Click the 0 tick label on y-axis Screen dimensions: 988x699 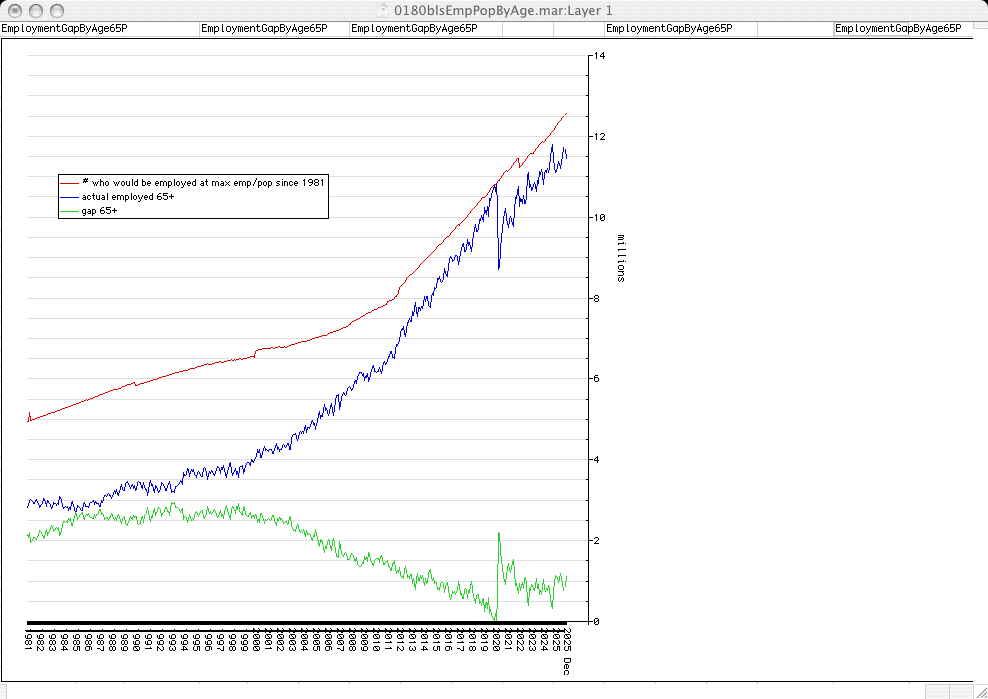point(597,621)
